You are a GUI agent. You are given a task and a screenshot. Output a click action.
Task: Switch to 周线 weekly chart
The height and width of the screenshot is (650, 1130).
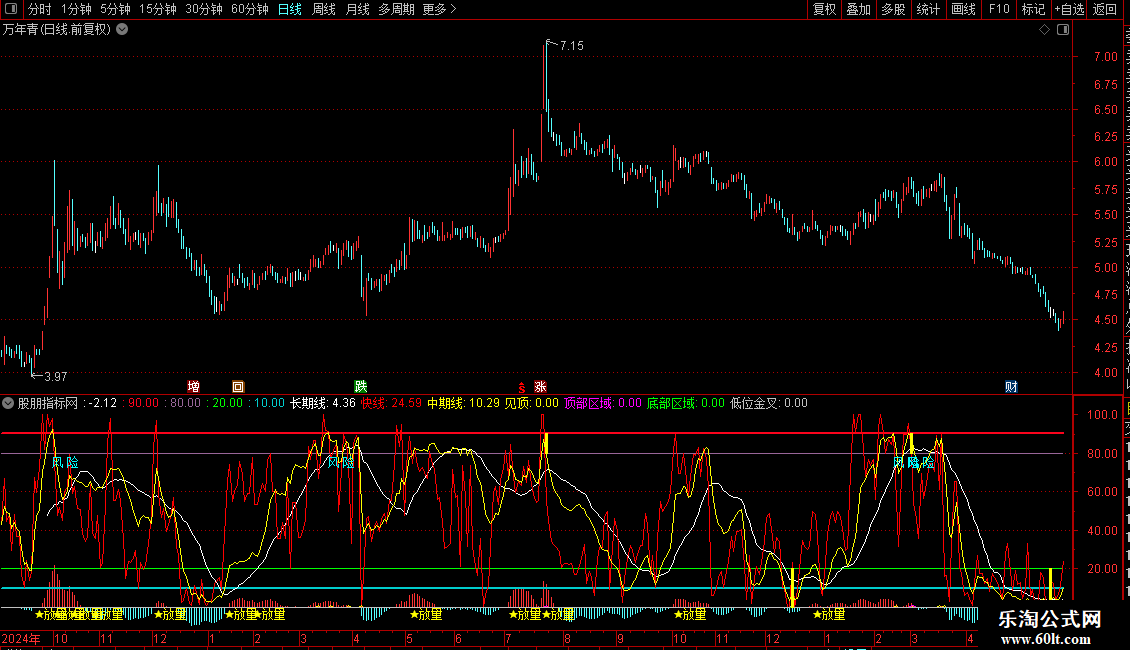(x=324, y=9)
